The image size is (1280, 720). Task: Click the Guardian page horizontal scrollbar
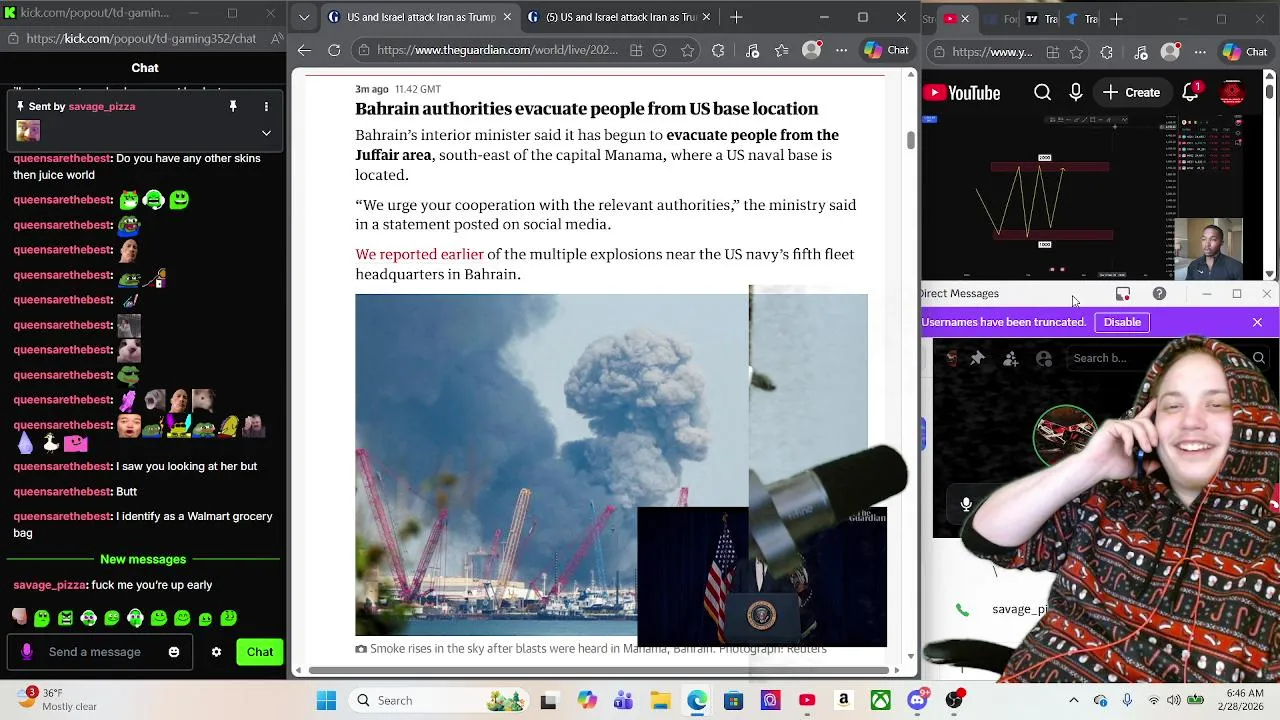(600, 669)
